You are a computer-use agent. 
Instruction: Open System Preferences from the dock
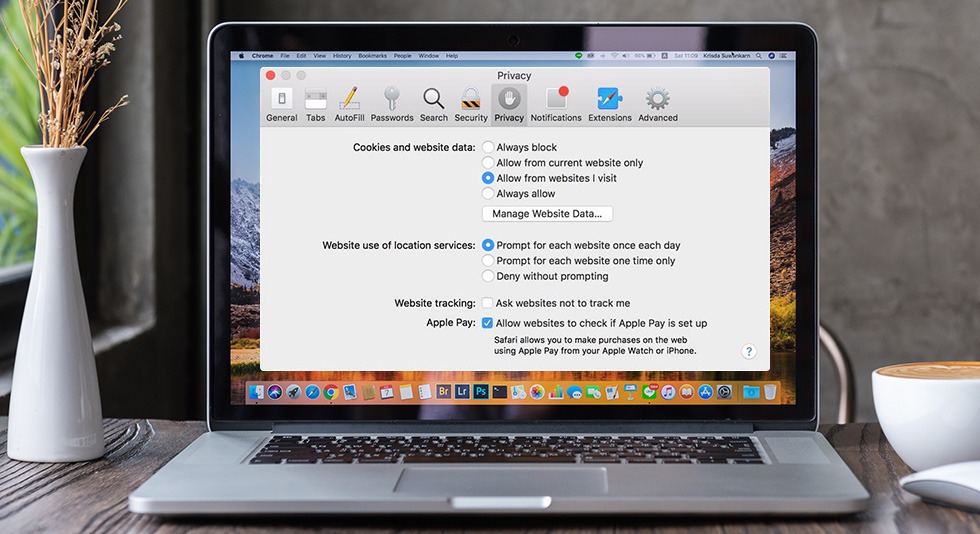[x=724, y=392]
